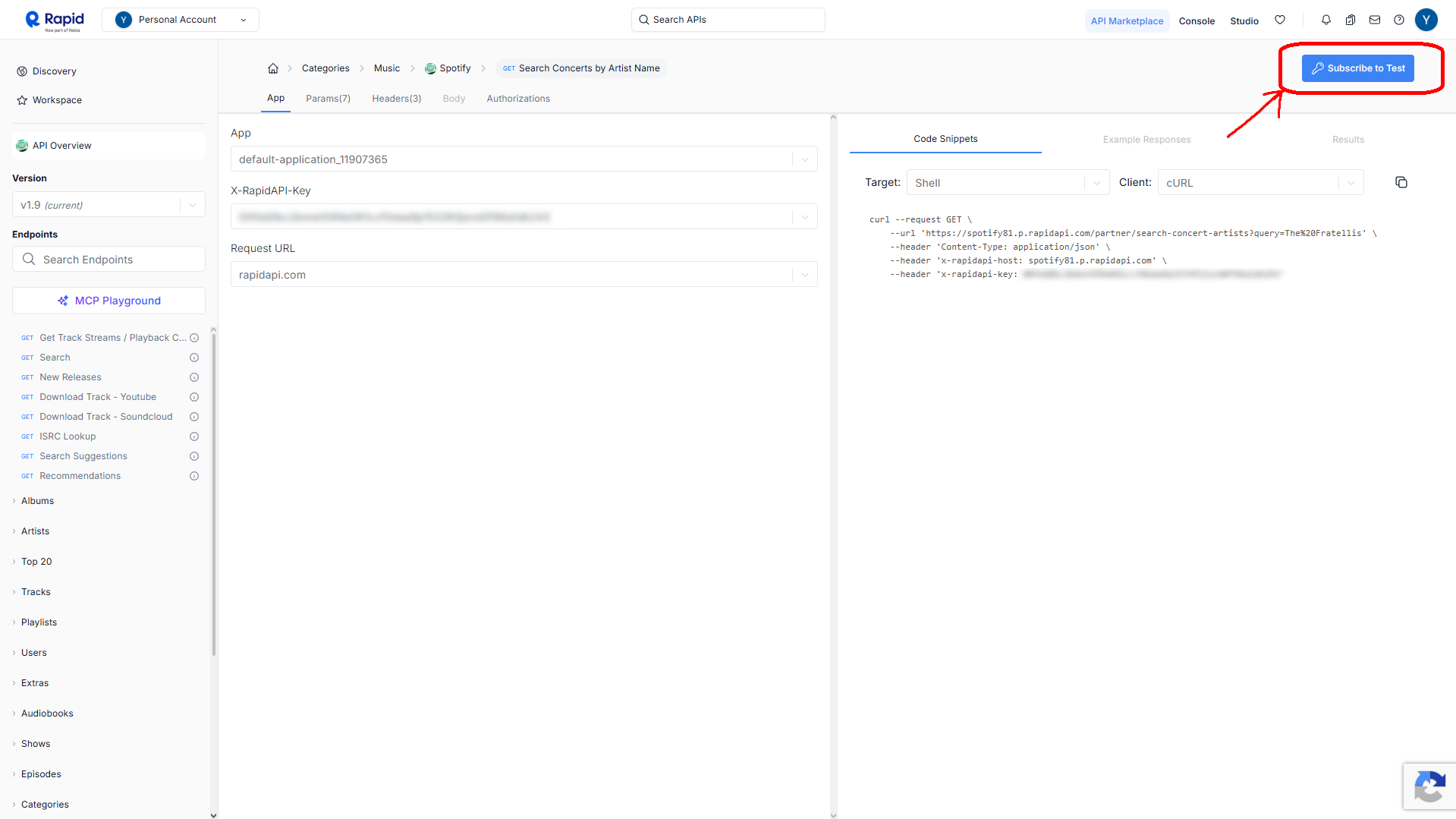
Task: Expand the Users endpoint group
Action: (33, 653)
